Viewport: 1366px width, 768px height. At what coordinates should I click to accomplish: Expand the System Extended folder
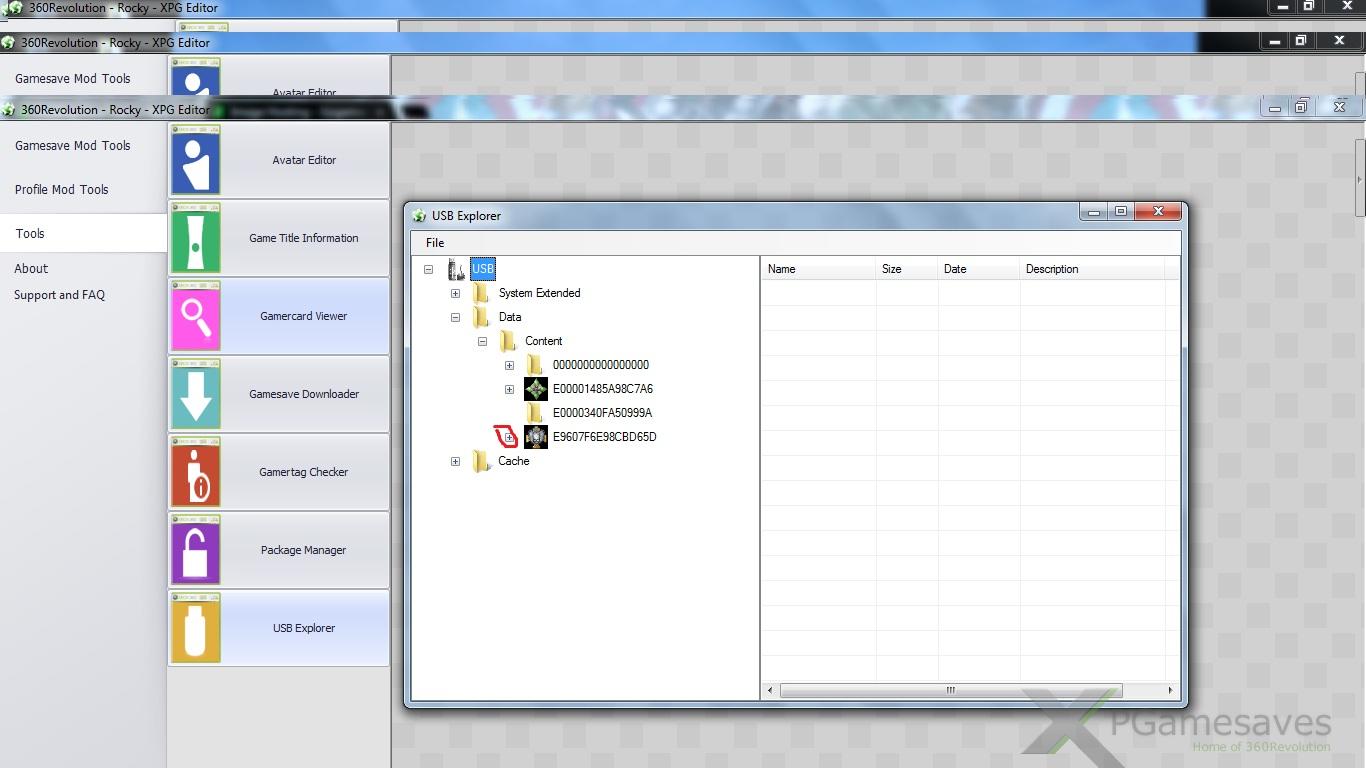pos(455,293)
